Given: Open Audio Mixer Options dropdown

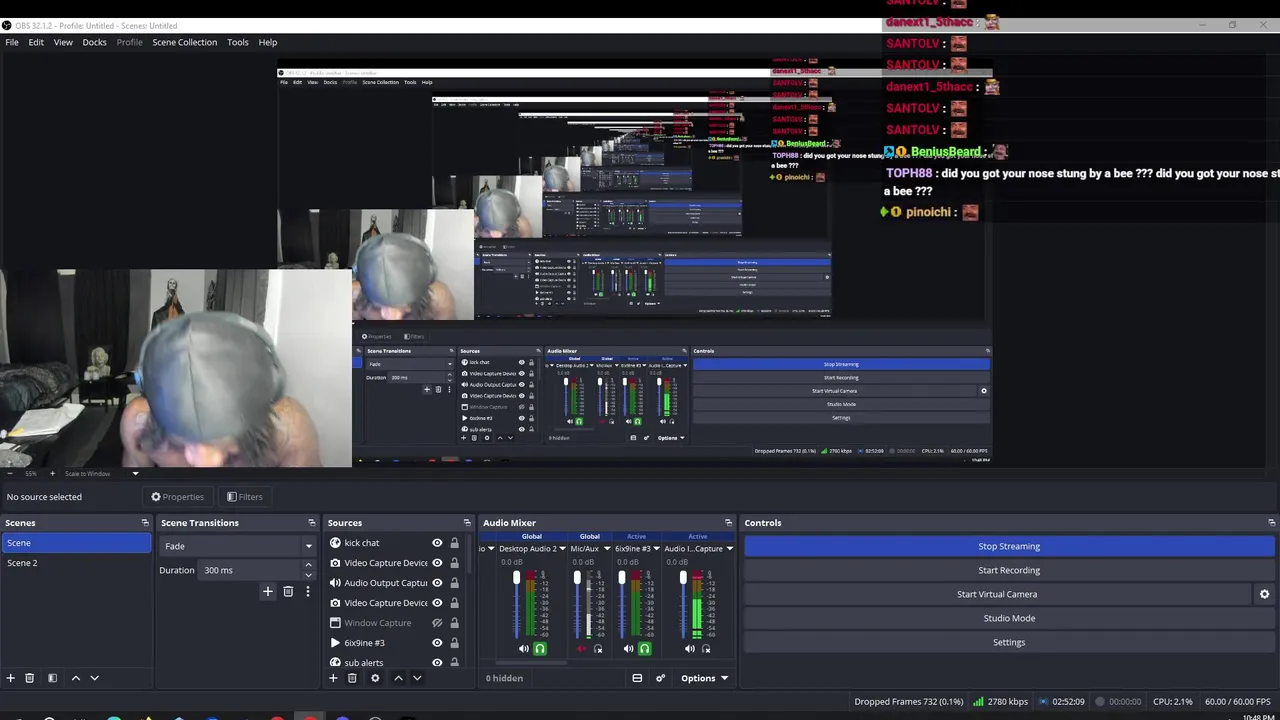Looking at the screenshot, I should pyautogui.click(x=704, y=678).
